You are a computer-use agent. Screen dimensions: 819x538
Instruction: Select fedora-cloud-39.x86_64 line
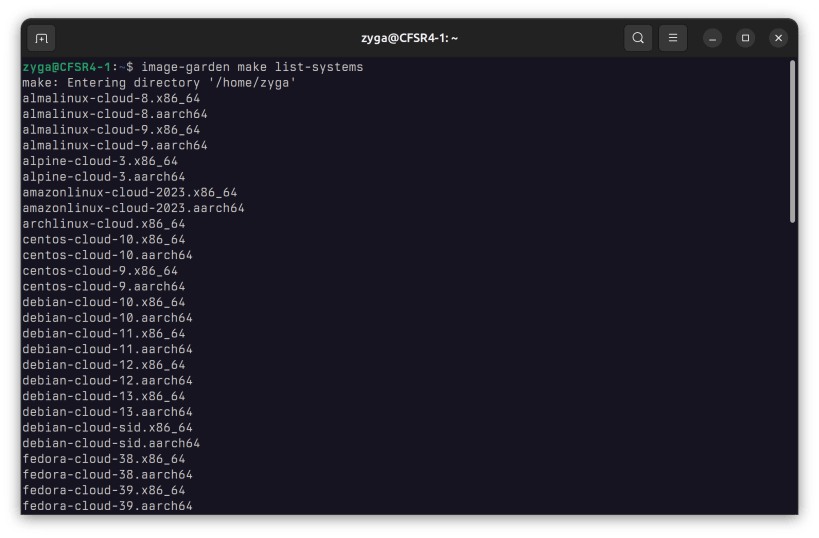104,490
